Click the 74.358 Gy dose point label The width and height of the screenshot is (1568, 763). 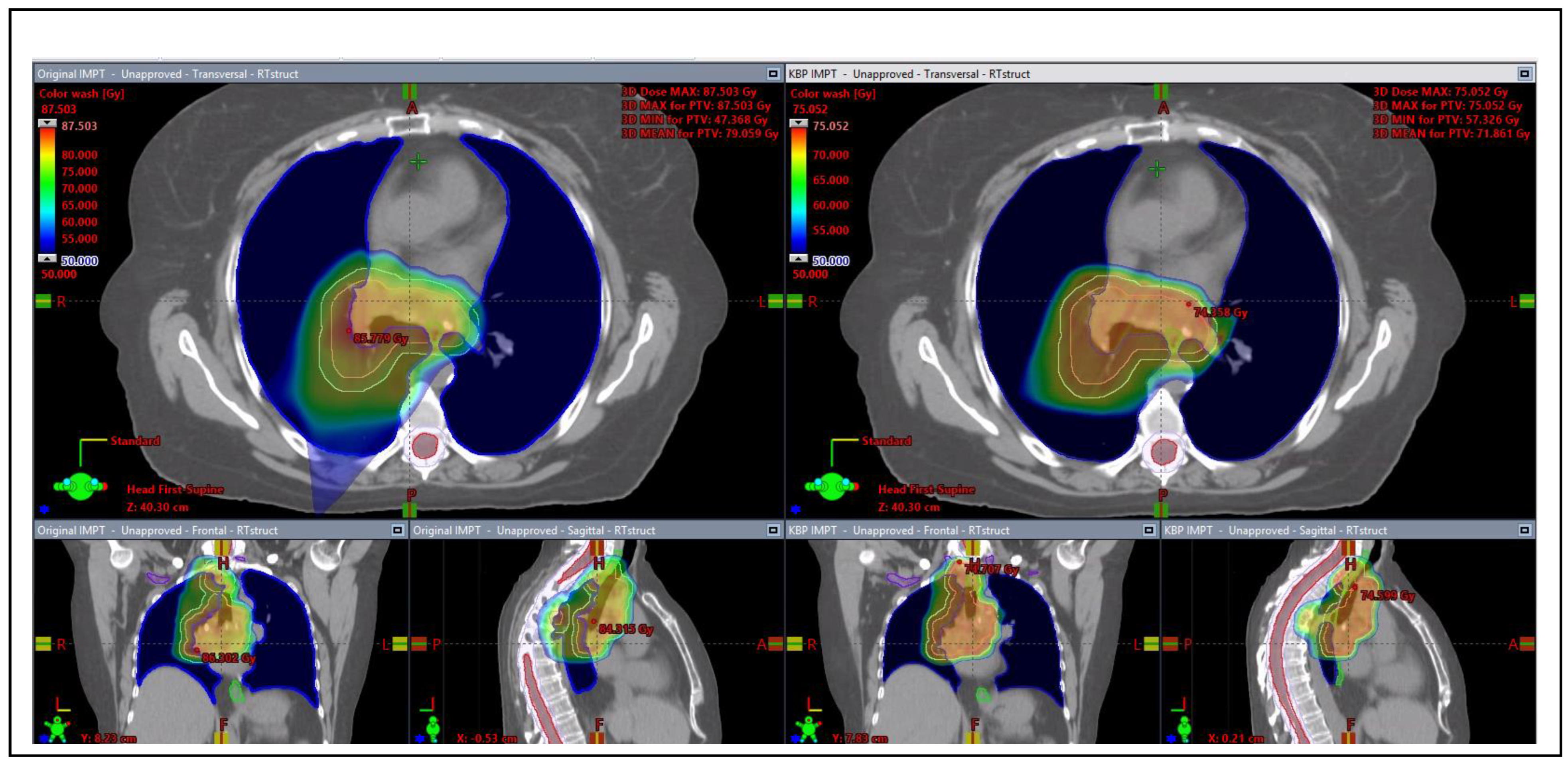coord(1220,313)
